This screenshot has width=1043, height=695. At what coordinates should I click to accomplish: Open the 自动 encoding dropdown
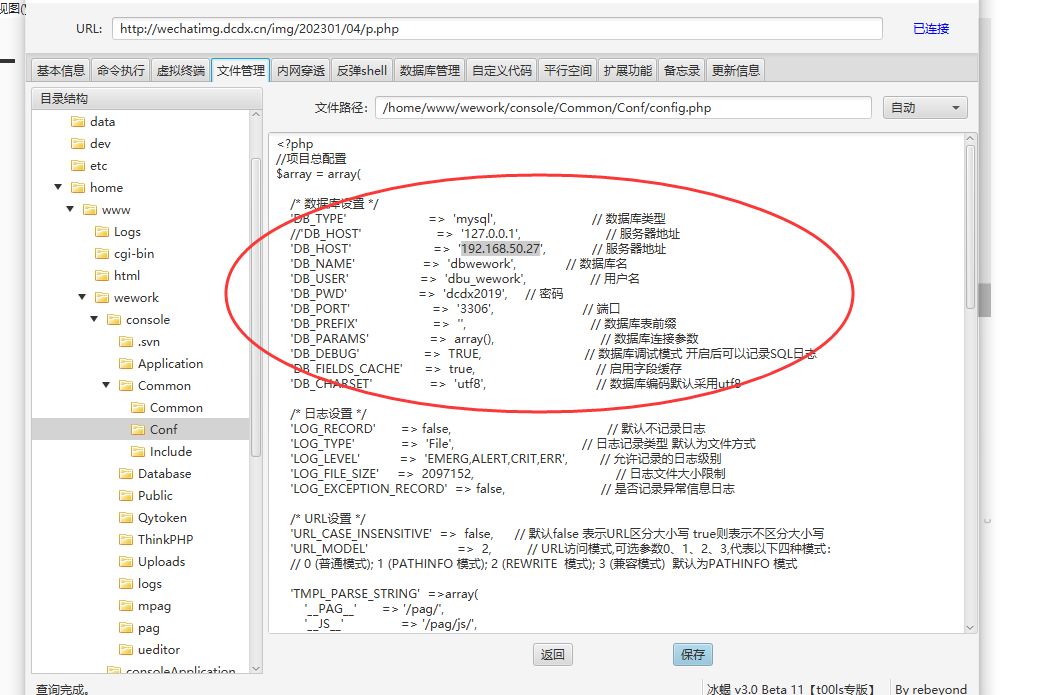[x=925, y=108]
